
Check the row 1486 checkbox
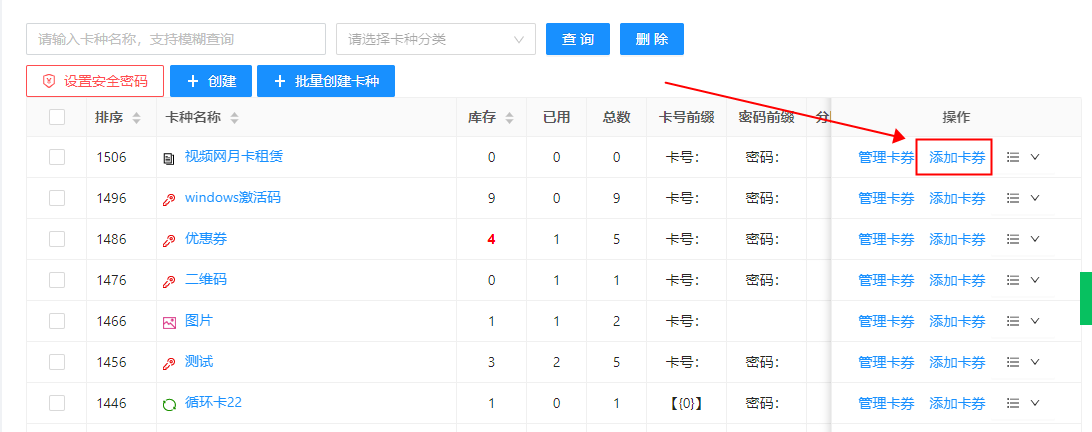57,239
